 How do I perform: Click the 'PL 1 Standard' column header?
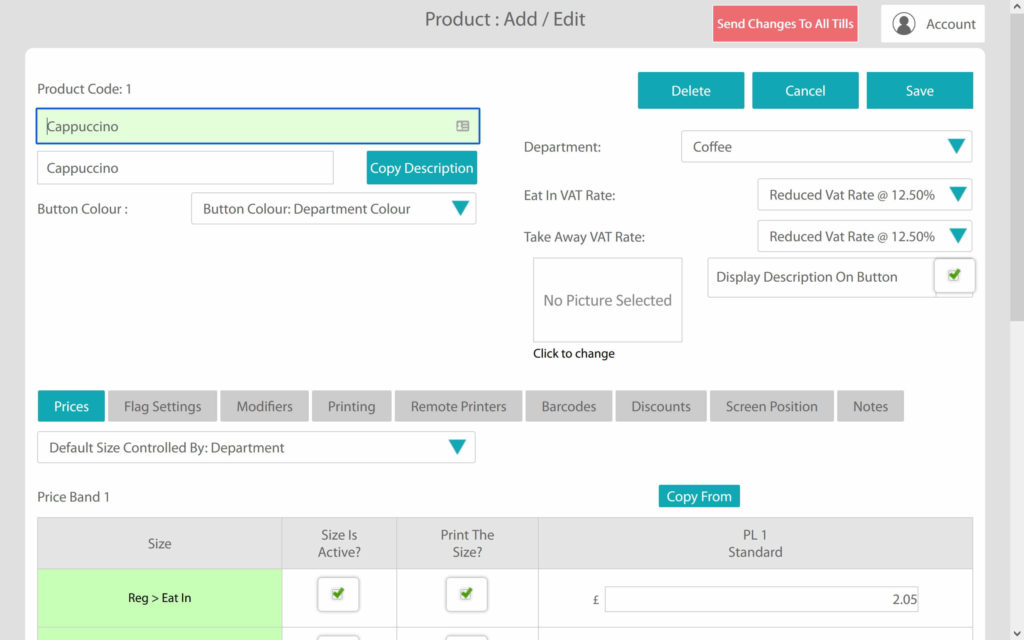click(x=755, y=543)
